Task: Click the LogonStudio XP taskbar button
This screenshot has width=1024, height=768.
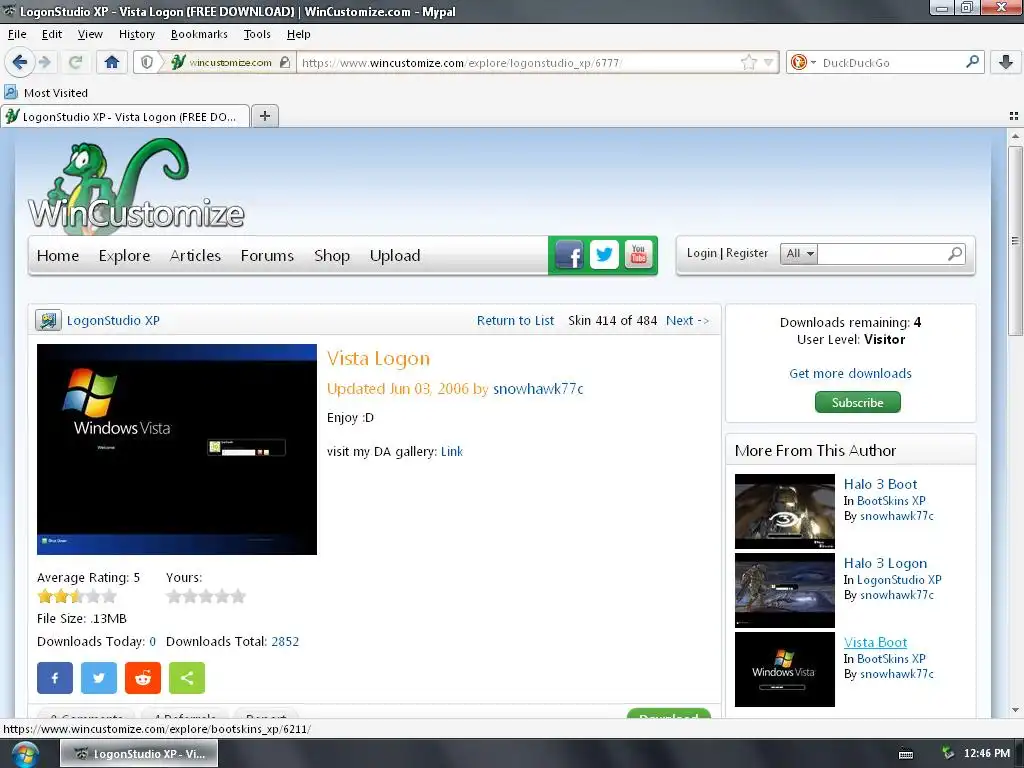Action: point(139,754)
